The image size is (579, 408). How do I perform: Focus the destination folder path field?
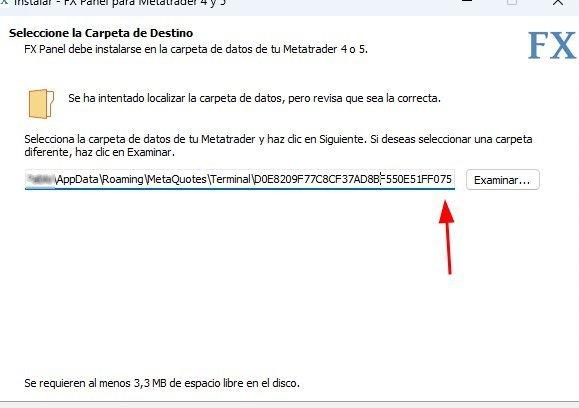tap(240, 179)
